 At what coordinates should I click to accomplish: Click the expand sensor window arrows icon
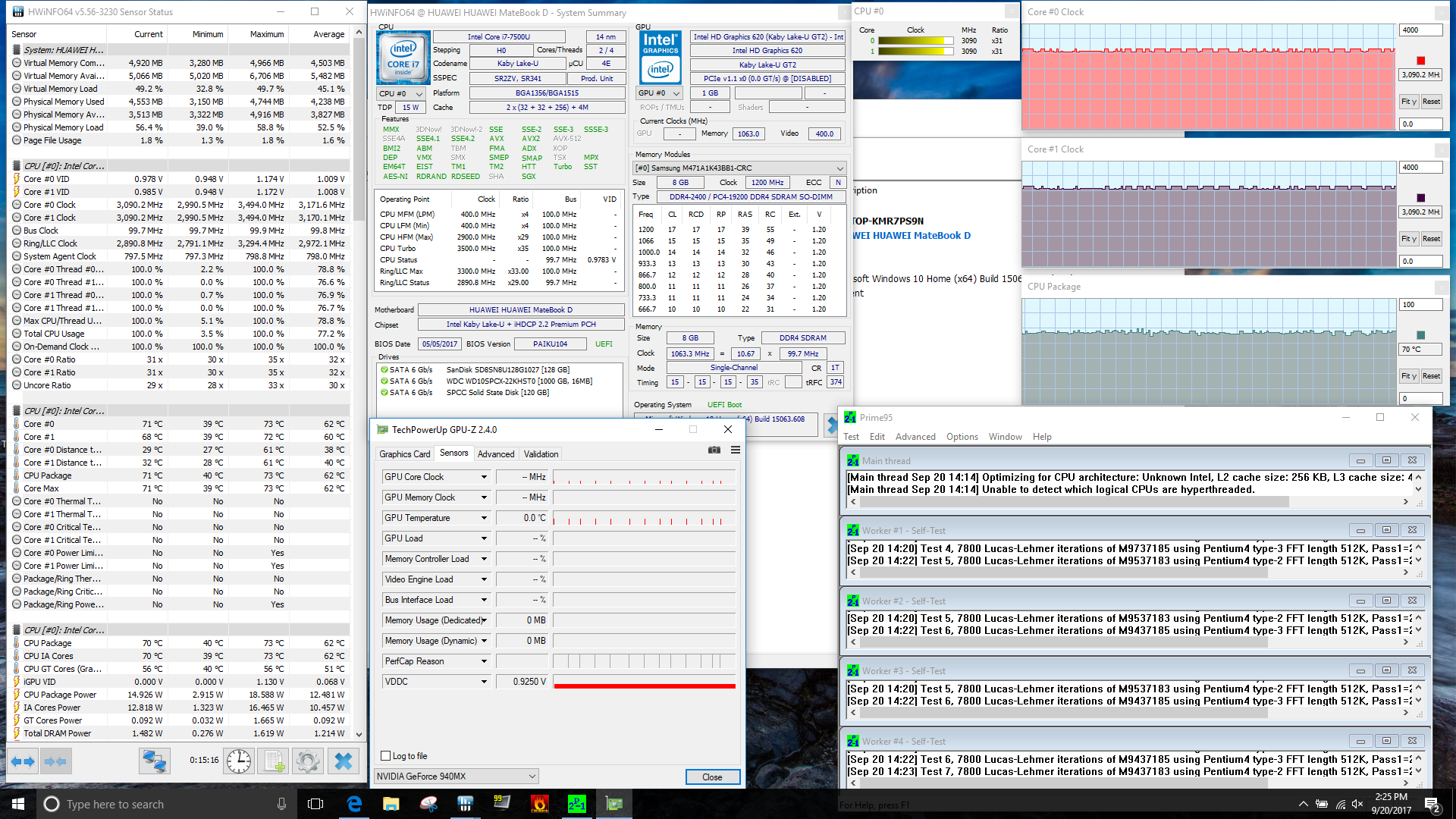click(22, 761)
